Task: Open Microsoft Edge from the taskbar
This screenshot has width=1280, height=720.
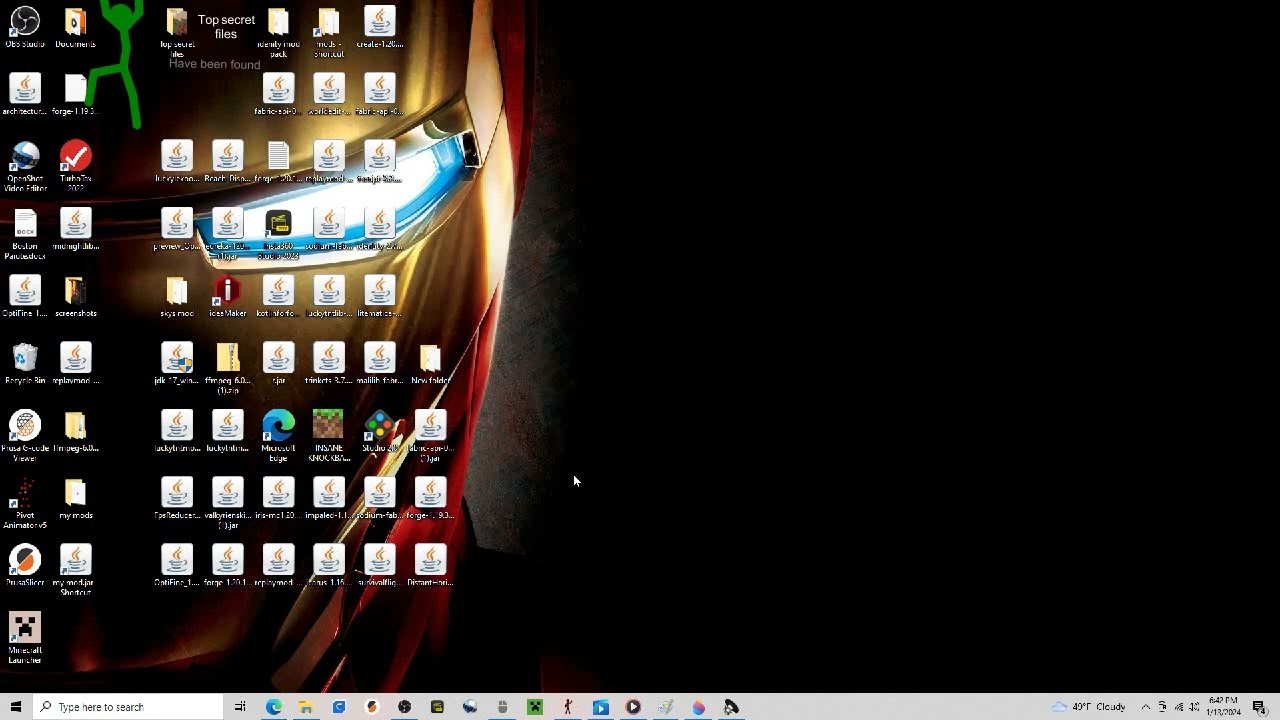Action: [x=273, y=707]
